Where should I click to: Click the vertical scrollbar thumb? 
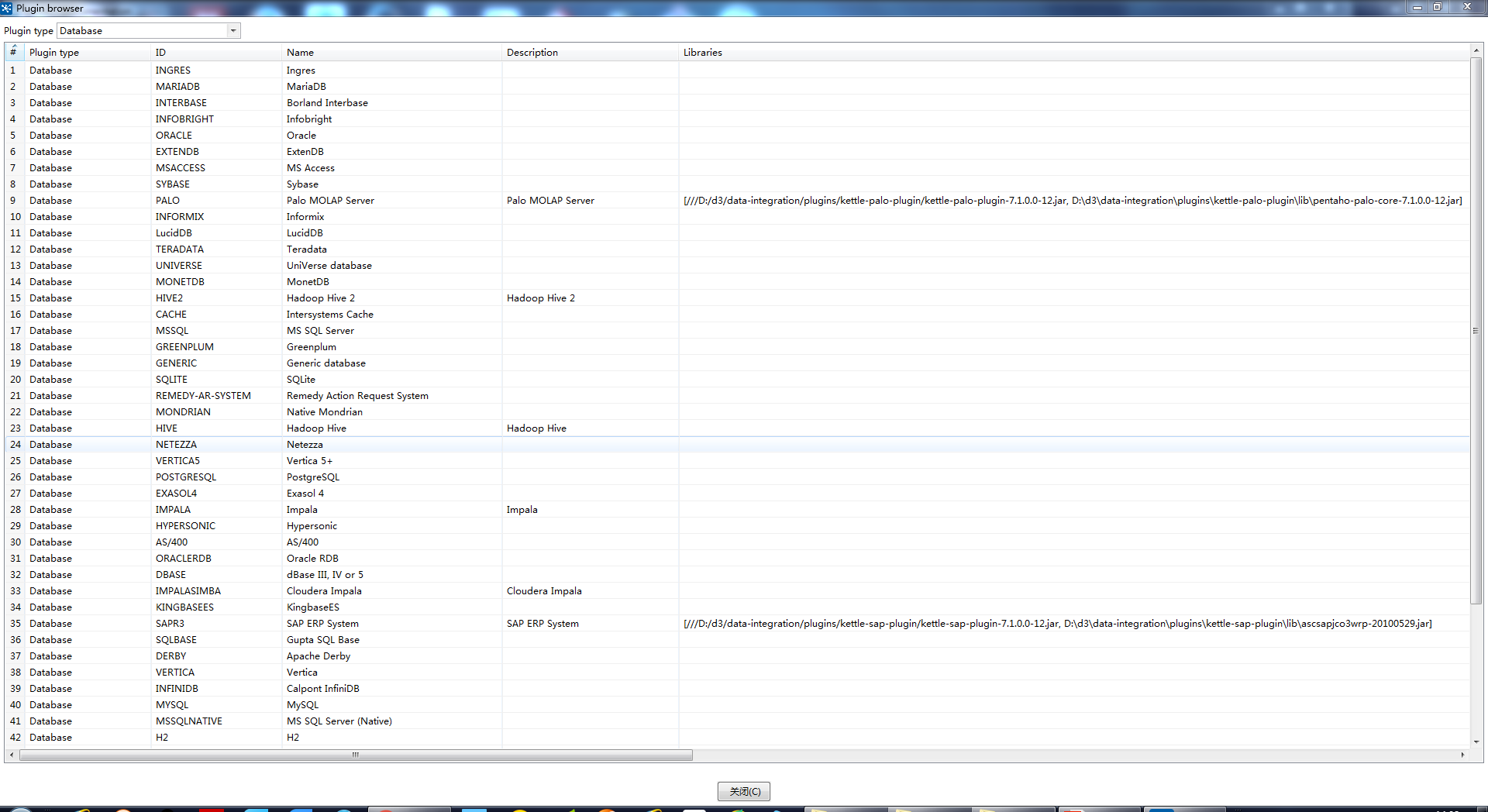pyautogui.click(x=1476, y=330)
